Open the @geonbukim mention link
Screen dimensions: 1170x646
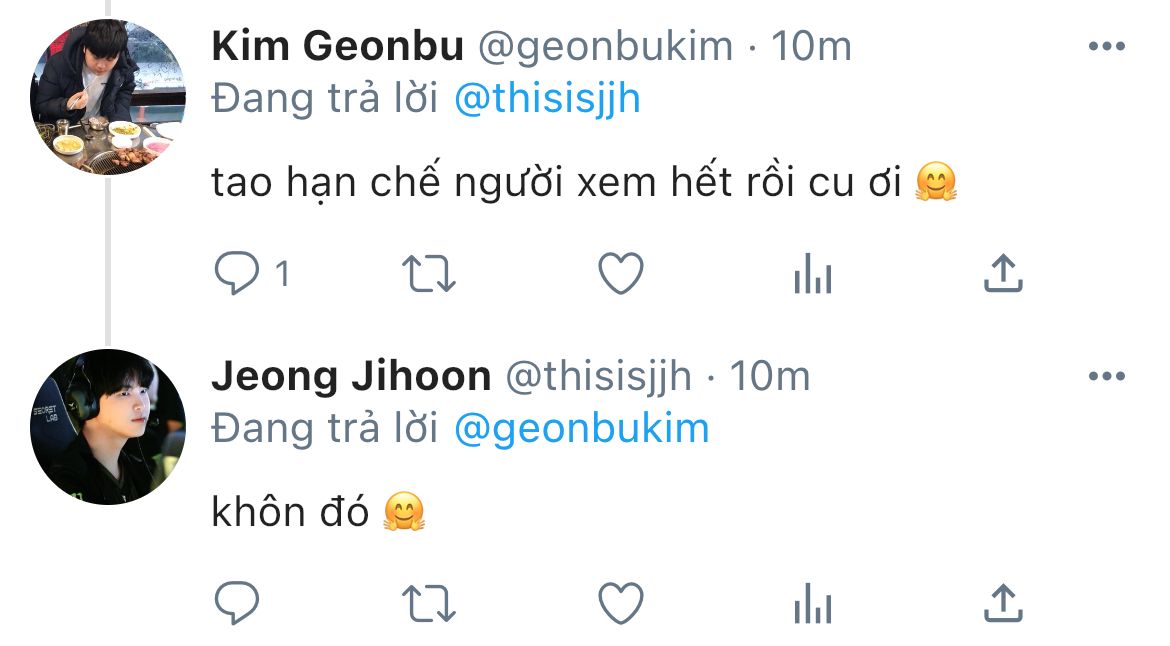581,428
